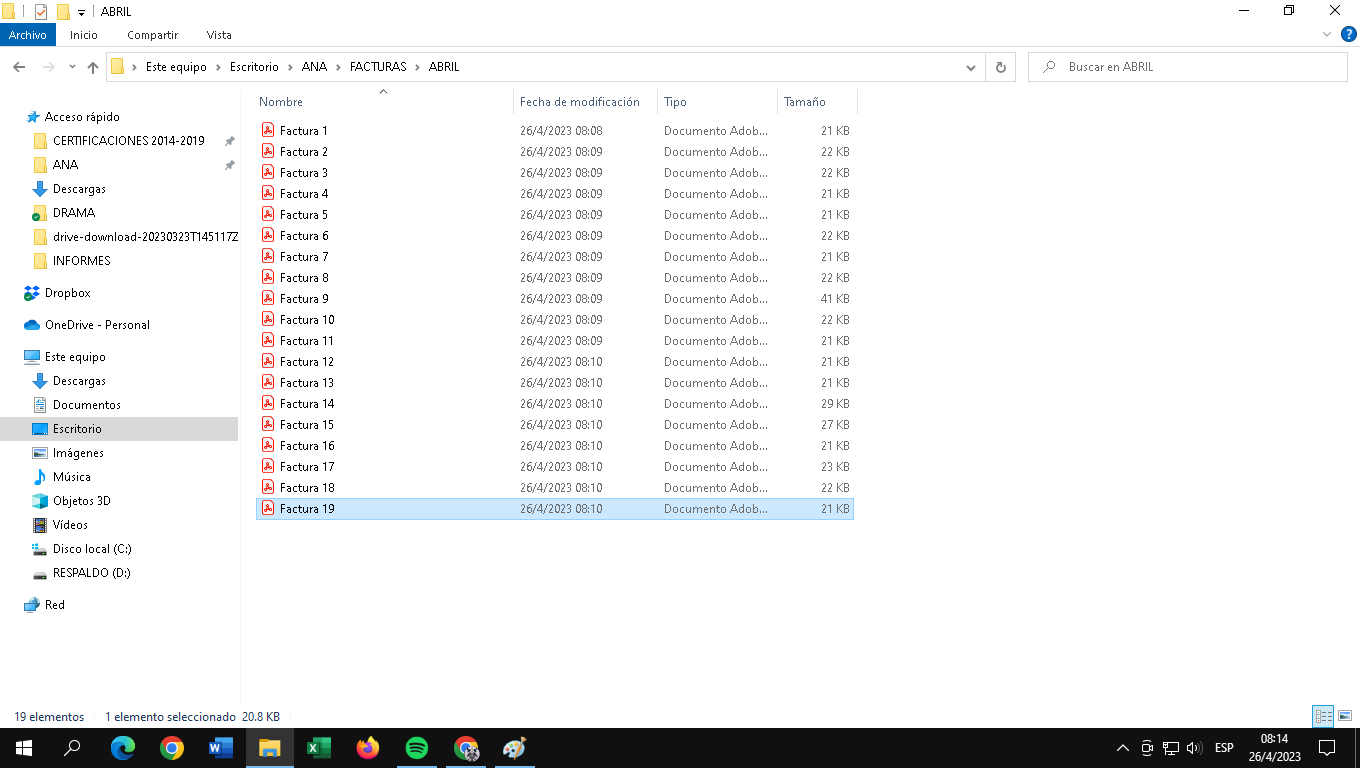The width and height of the screenshot is (1360, 768).
Task: Switch to details view mode
Action: click(1323, 716)
